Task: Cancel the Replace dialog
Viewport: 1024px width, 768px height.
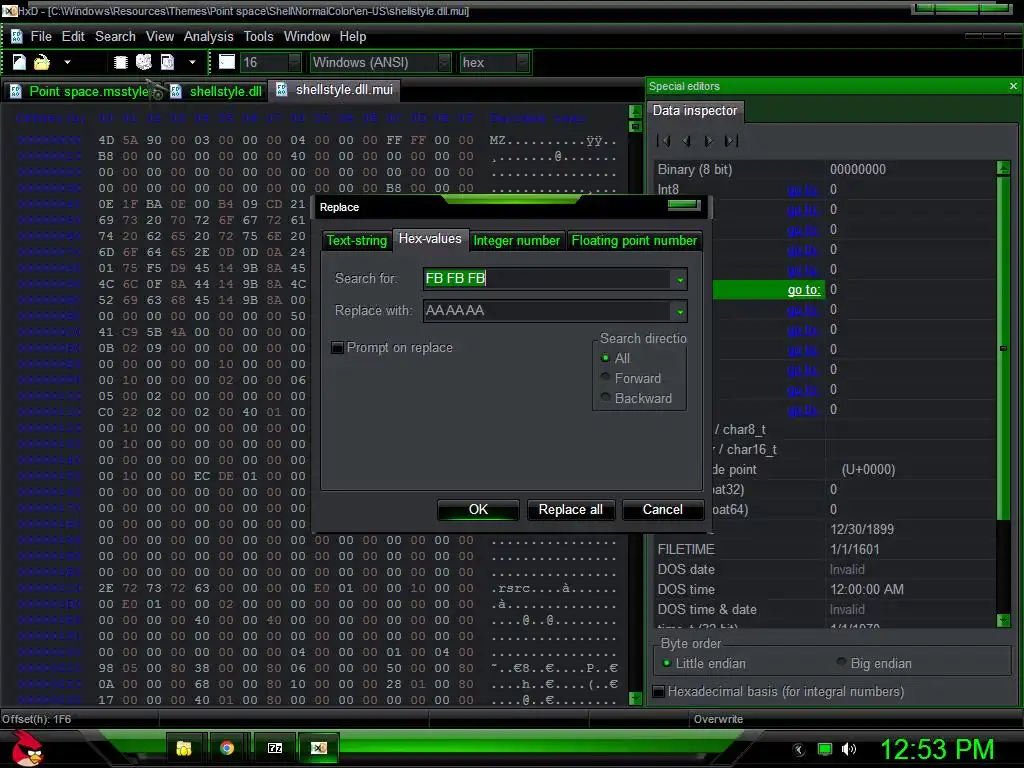Action: point(663,509)
